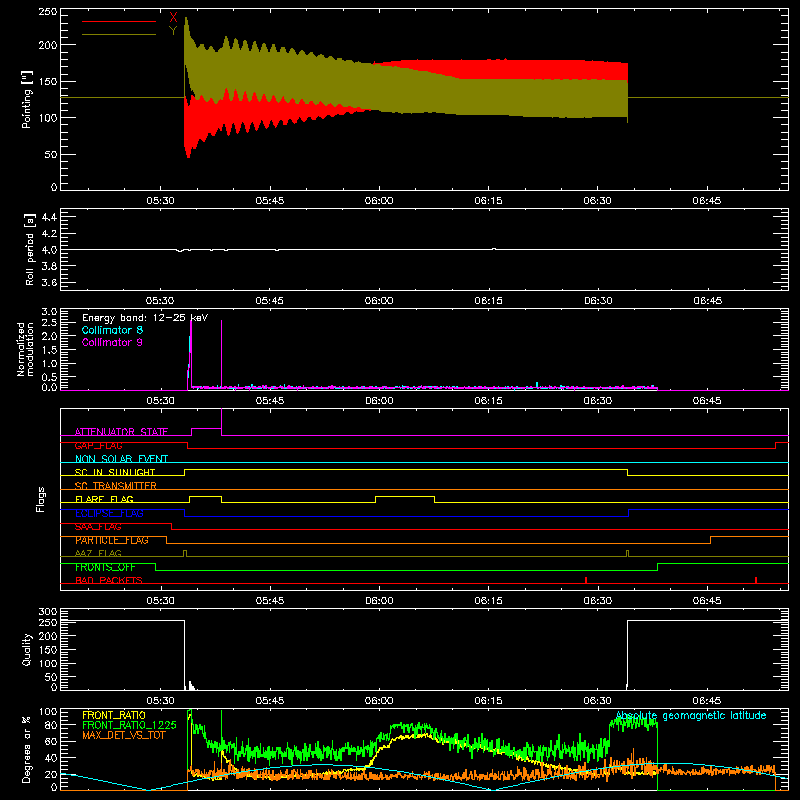Click the 1.5 tick on modulation axis
The width and height of the screenshot is (800, 800).
[49, 350]
